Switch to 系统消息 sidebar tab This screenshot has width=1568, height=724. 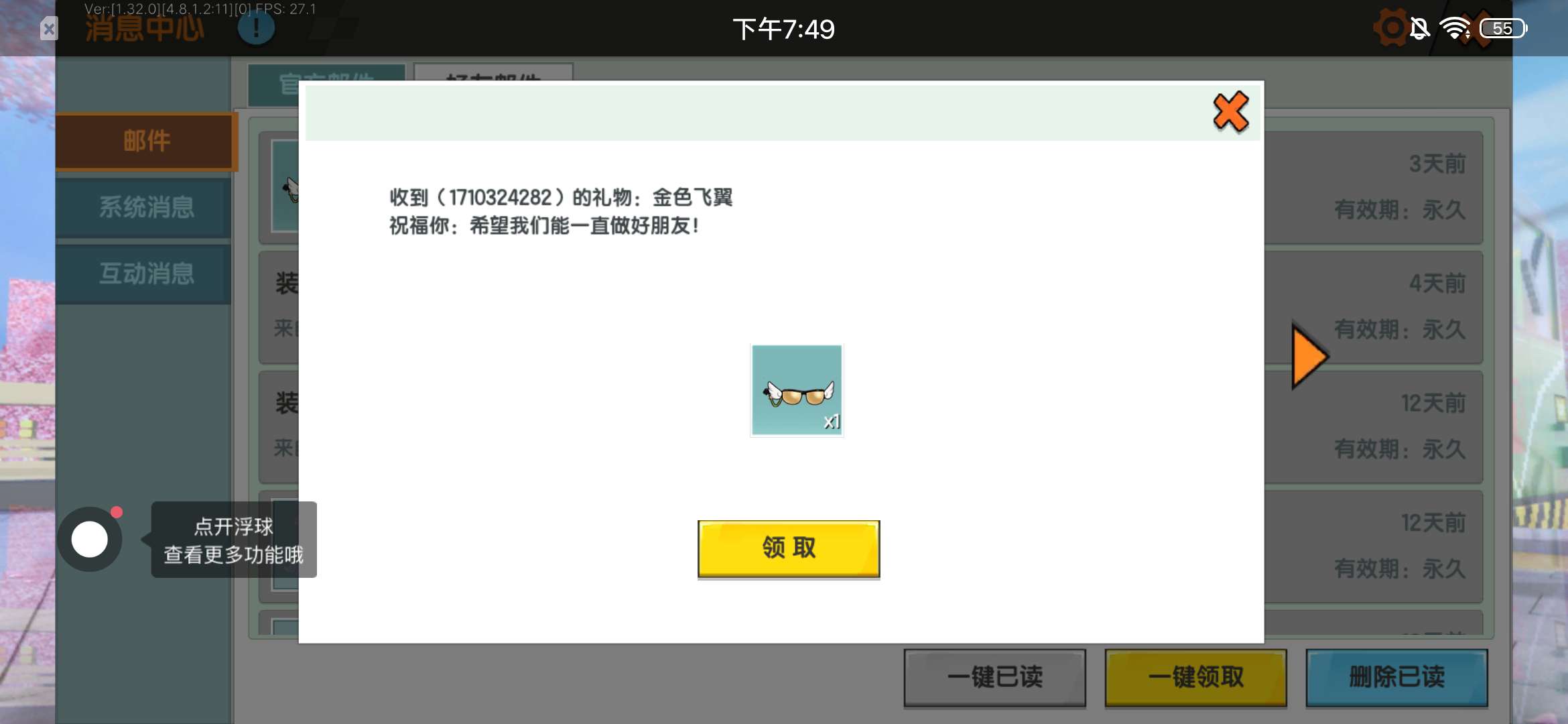(146, 207)
